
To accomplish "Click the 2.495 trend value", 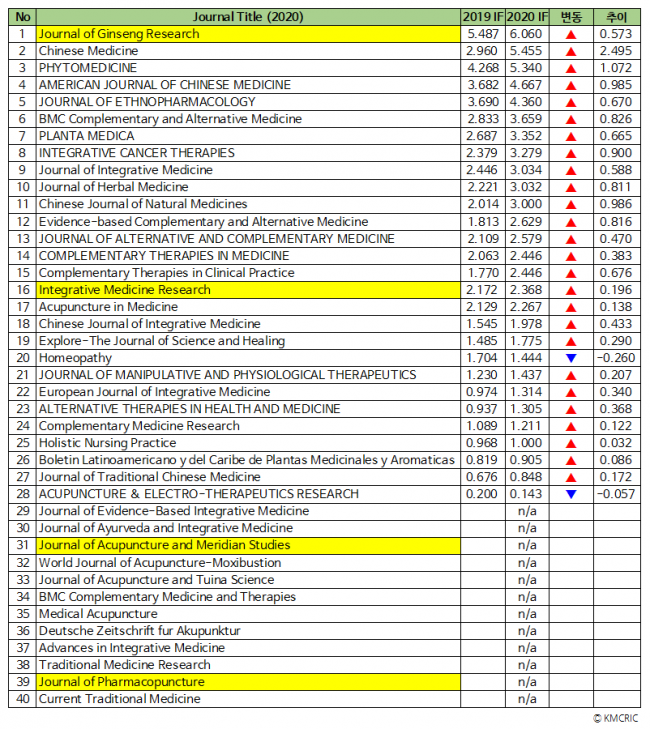I will click(616, 51).
